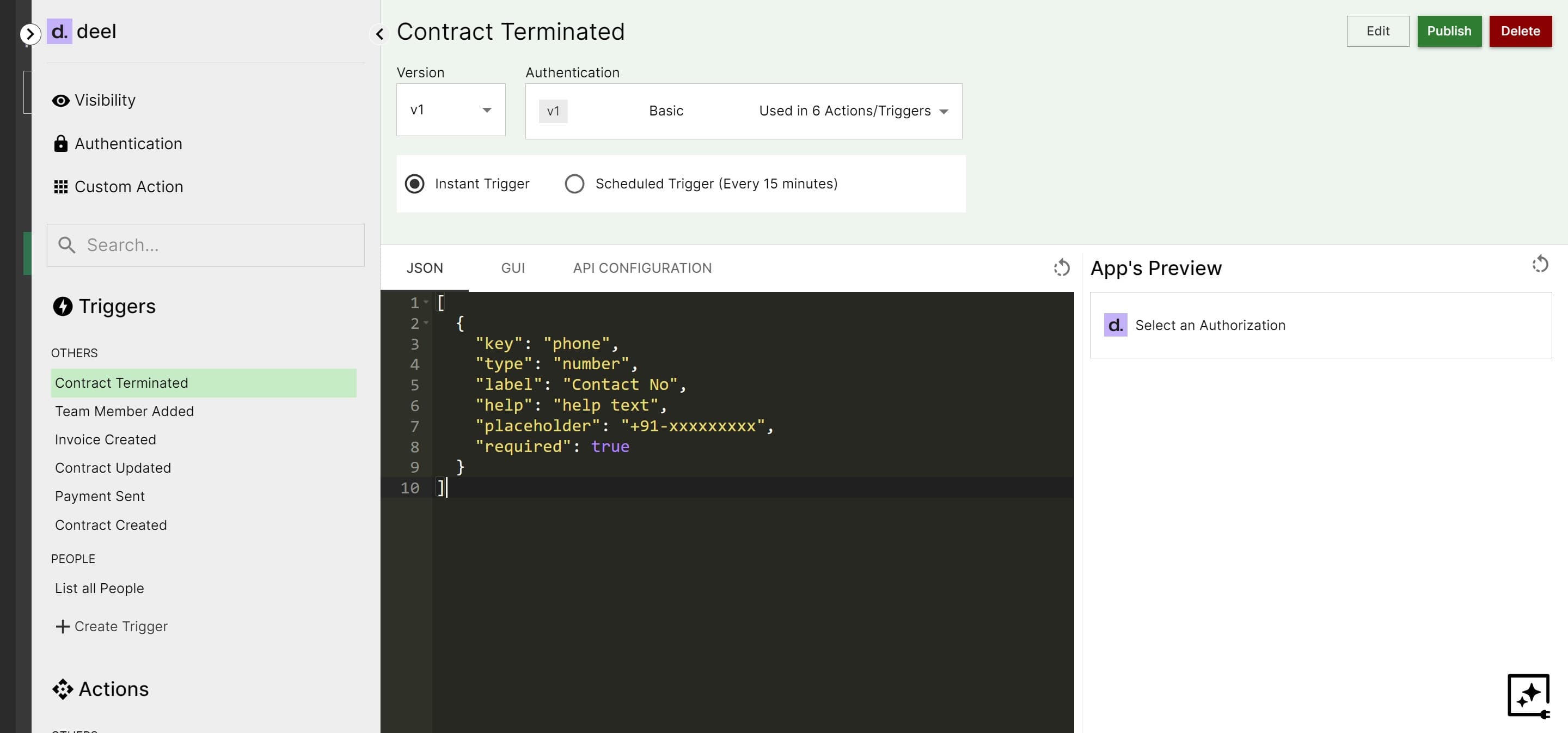Switch to the API CONFIGURATION tab
This screenshot has width=1568, height=733.
[641, 268]
